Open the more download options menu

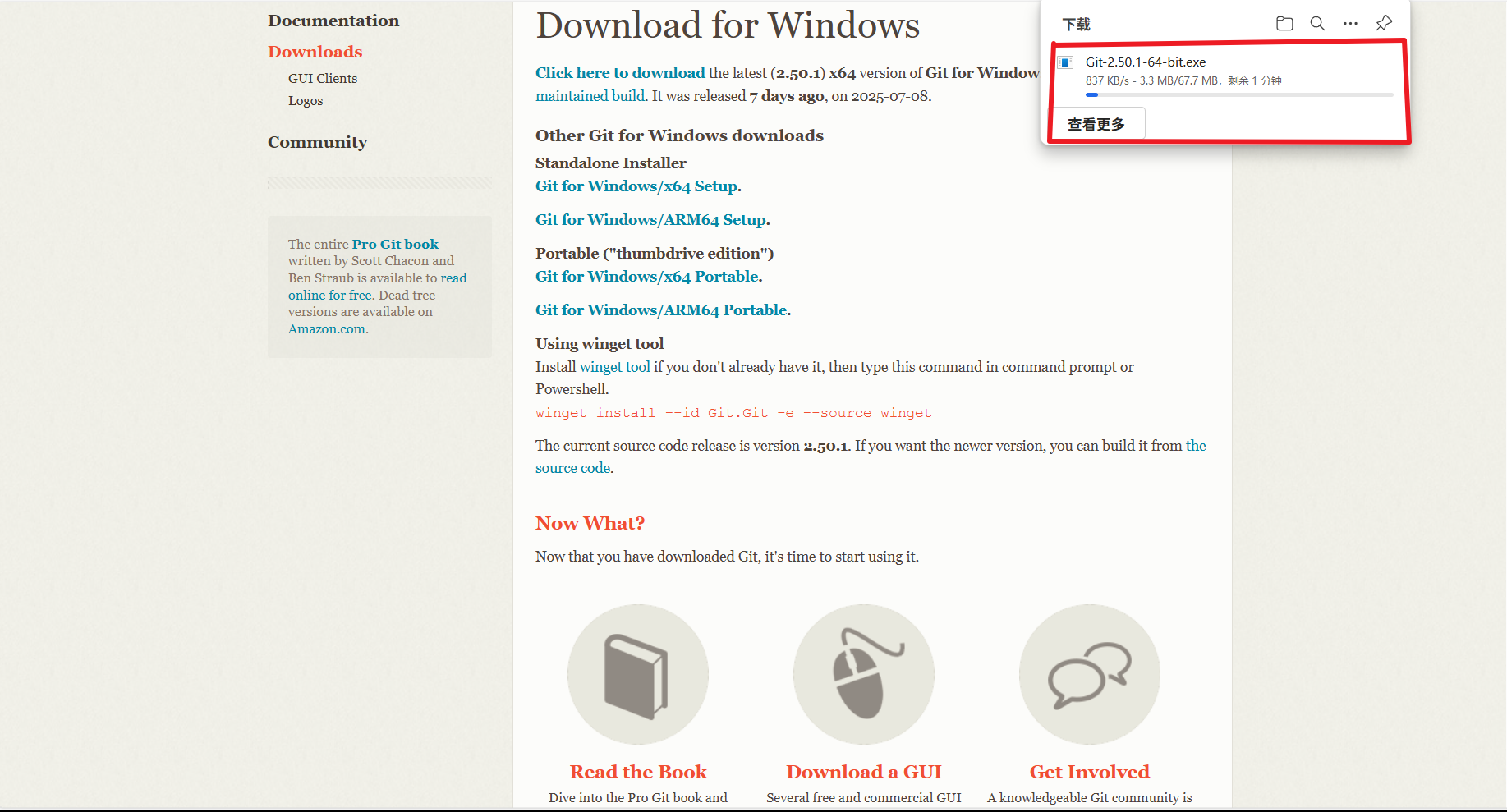(1350, 23)
